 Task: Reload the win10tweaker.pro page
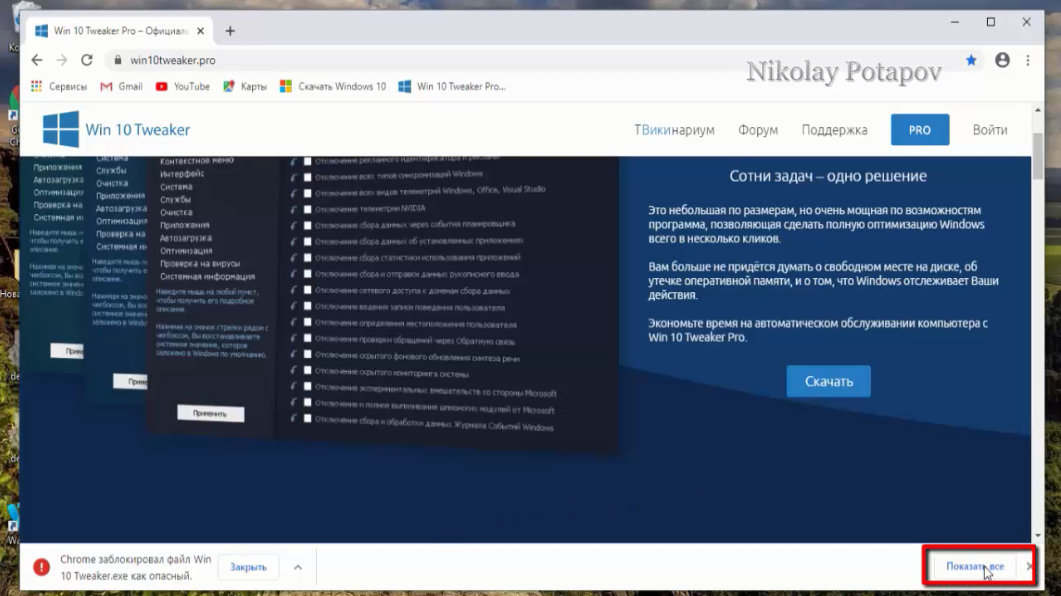pos(87,60)
